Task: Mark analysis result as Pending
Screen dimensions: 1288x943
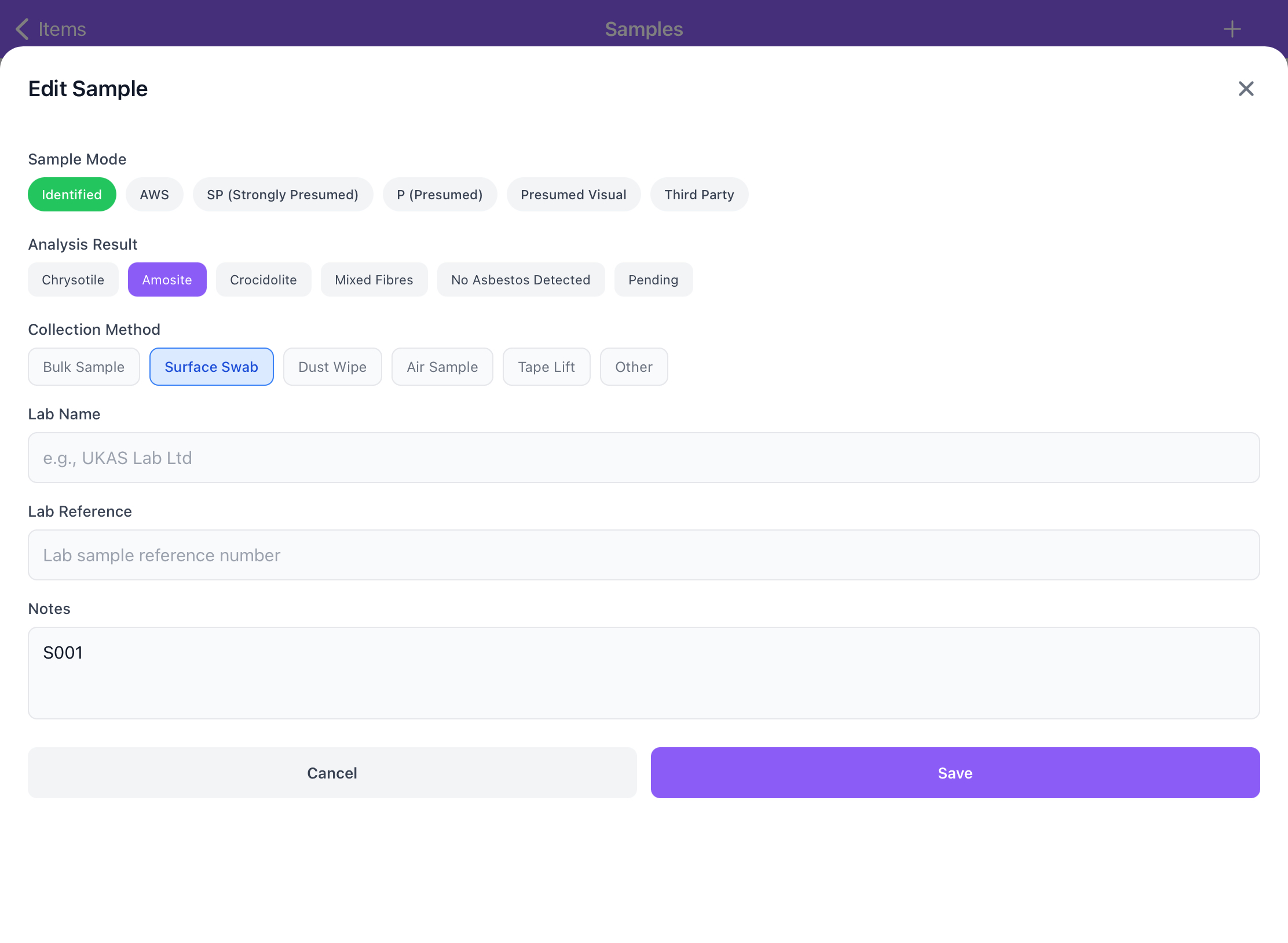Action: tap(653, 280)
